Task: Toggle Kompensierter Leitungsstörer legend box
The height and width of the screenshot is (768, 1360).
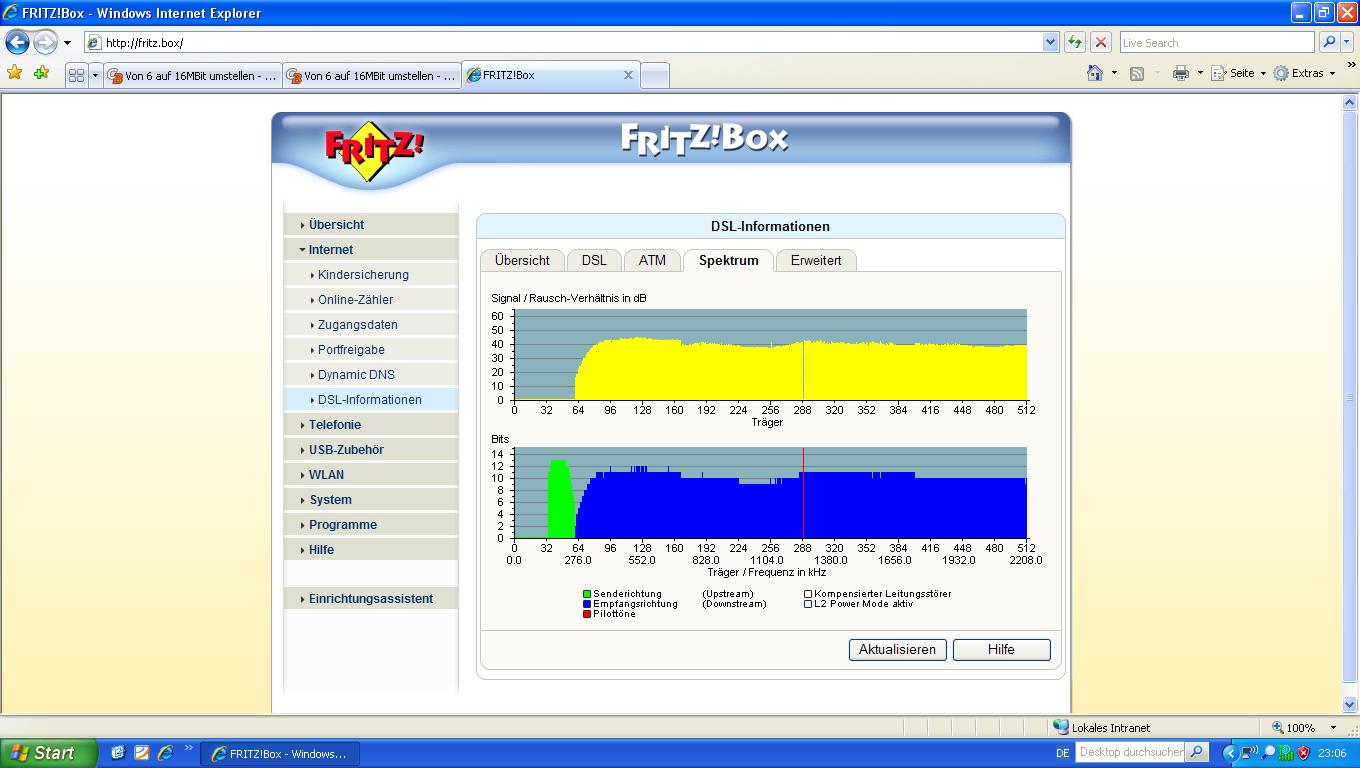Action: [x=808, y=594]
